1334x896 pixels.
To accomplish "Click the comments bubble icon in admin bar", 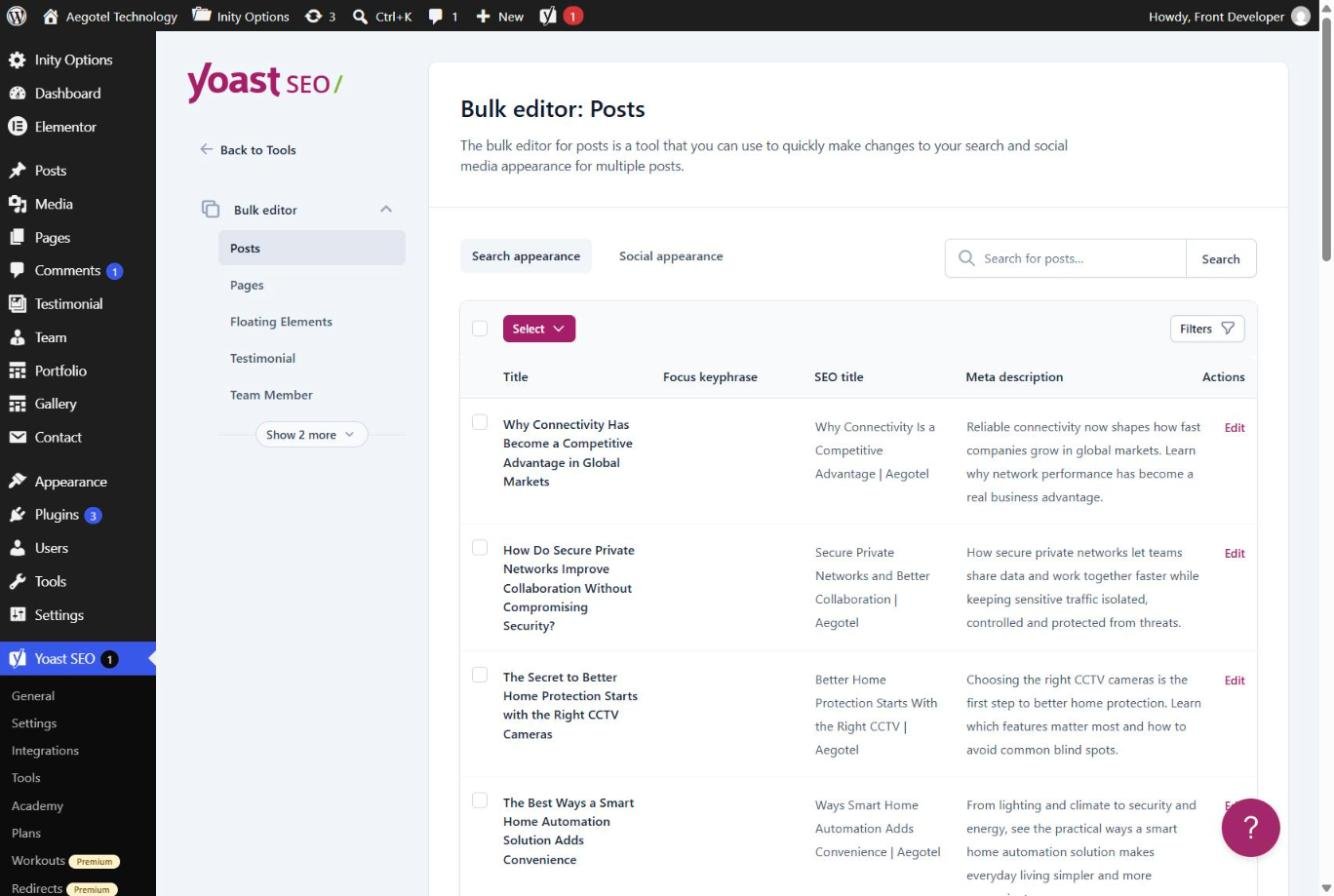I will pyautogui.click(x=436, y=16).
